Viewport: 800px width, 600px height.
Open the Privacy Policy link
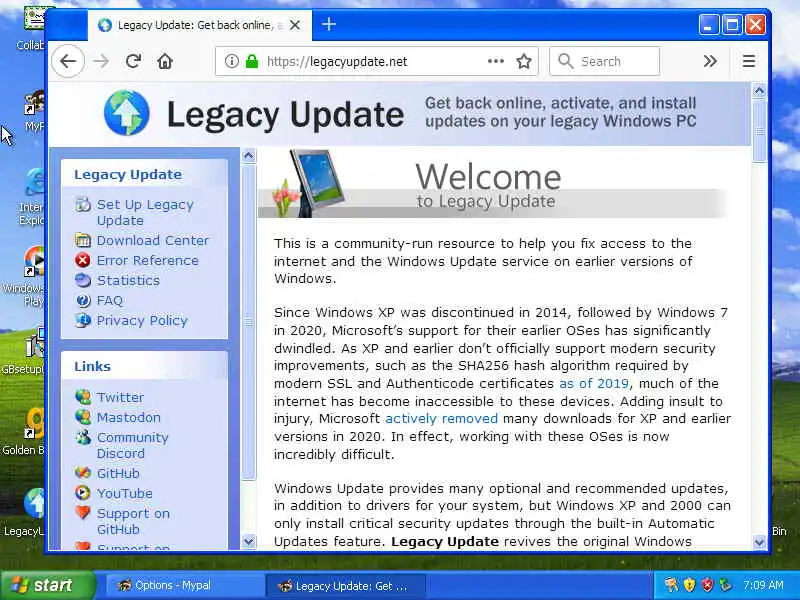tap(142, 320)
